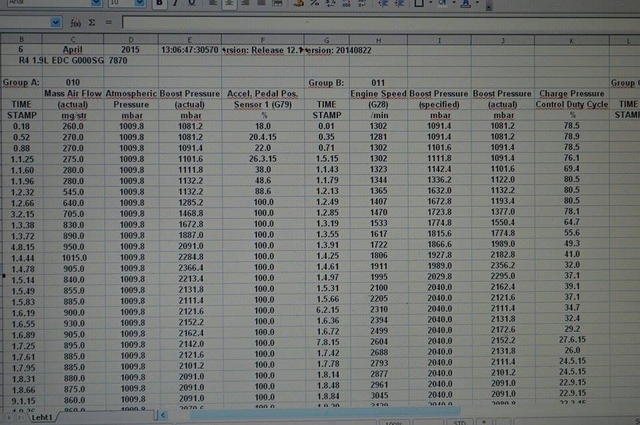Screen dimensions: 640x425
Task: Select column C header
Action: pos(73,39)
